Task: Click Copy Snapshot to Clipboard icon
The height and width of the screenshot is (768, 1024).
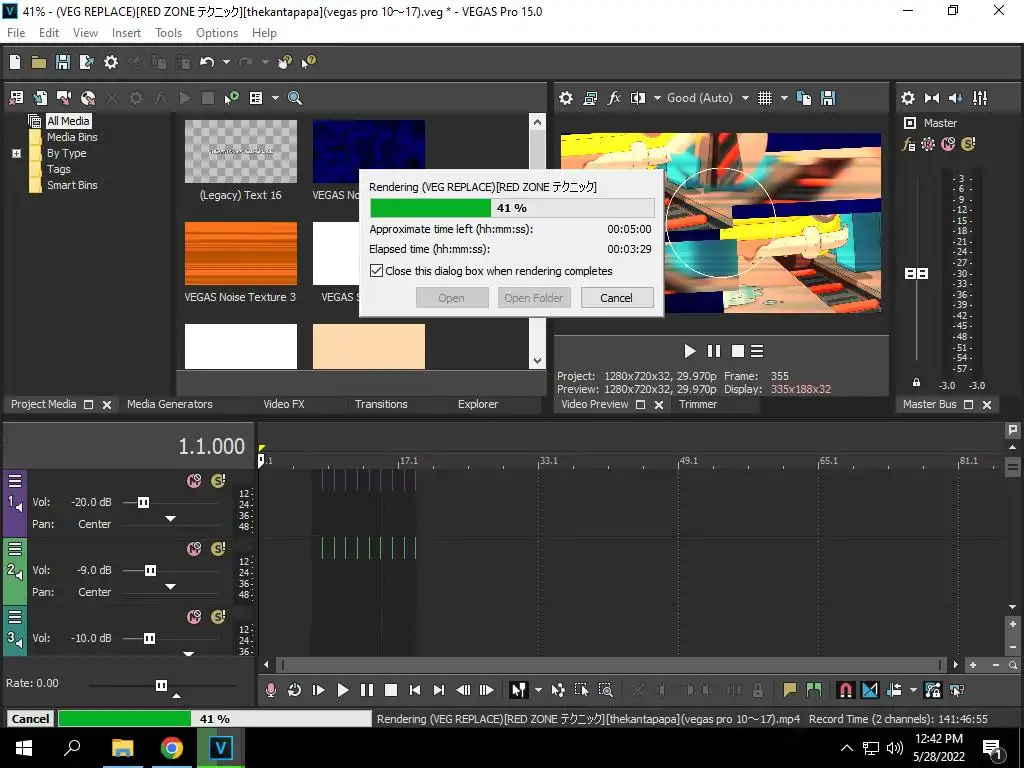Action: pos(804,98)
